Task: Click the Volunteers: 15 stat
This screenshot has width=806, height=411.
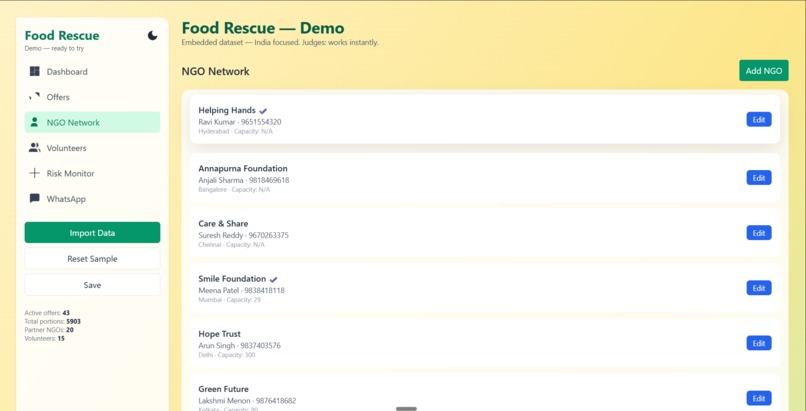Action: (45, 339)
